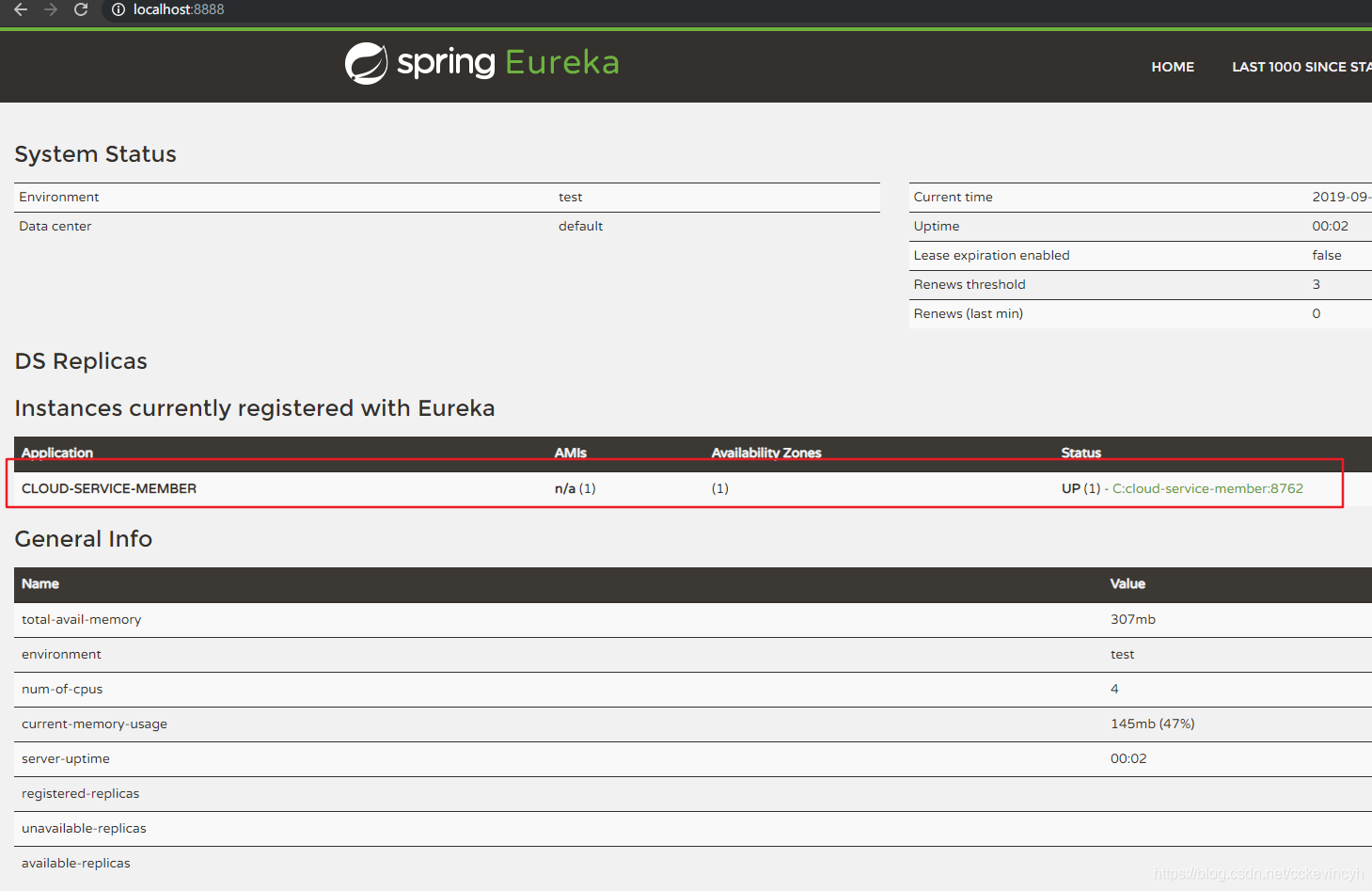Click the Lease expiration enabled label

click(992, 255)
